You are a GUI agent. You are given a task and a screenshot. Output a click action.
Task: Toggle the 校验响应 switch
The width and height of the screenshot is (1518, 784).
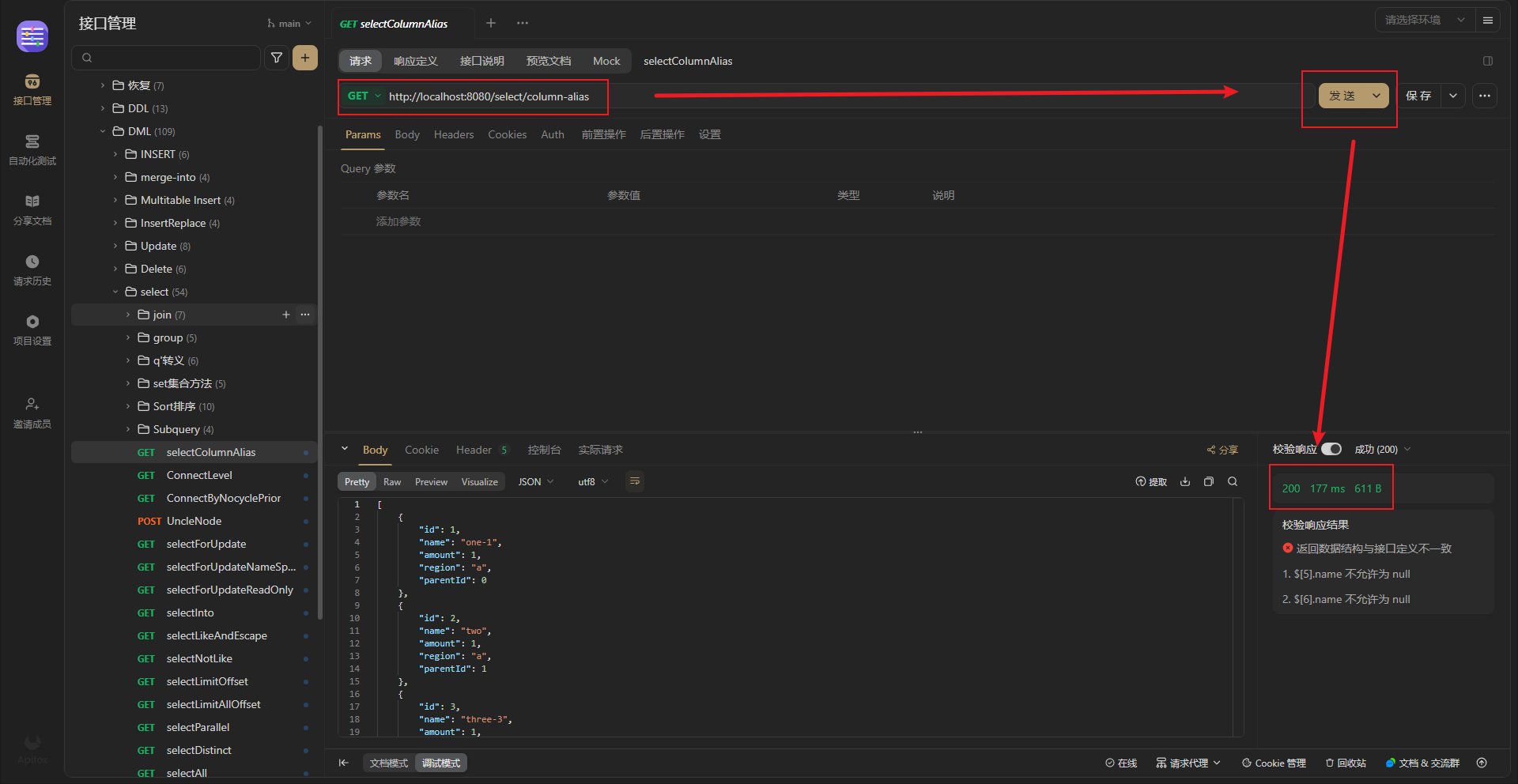(x=1331, y=449)
